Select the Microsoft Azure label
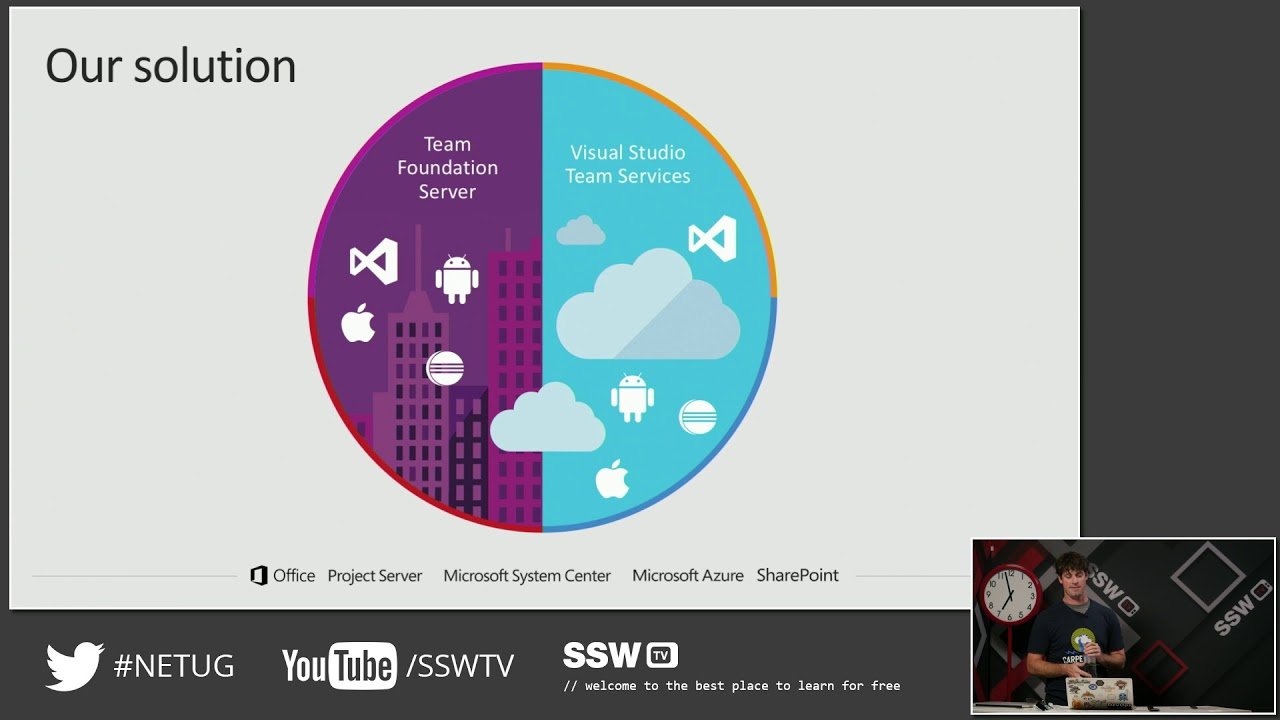 point(687,576)
